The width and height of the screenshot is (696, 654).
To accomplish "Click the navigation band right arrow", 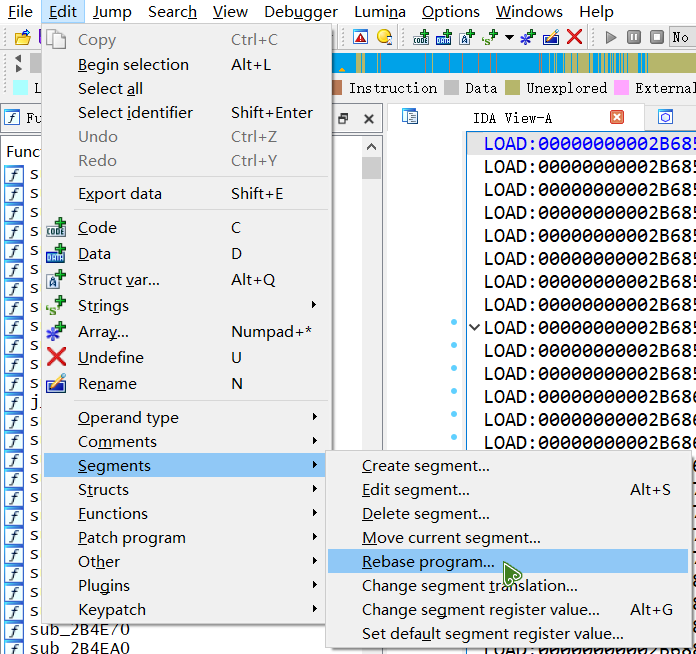I will 18,68.
